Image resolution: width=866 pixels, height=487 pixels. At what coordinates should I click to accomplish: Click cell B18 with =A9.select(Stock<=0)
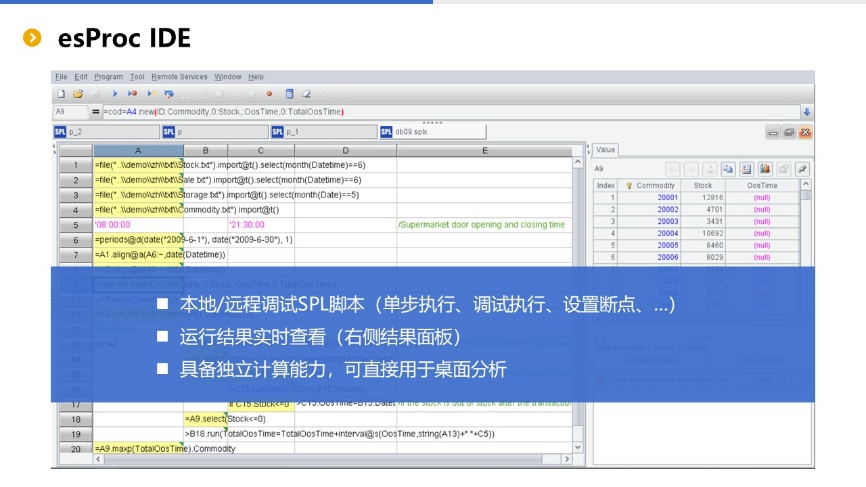point(205,419)
